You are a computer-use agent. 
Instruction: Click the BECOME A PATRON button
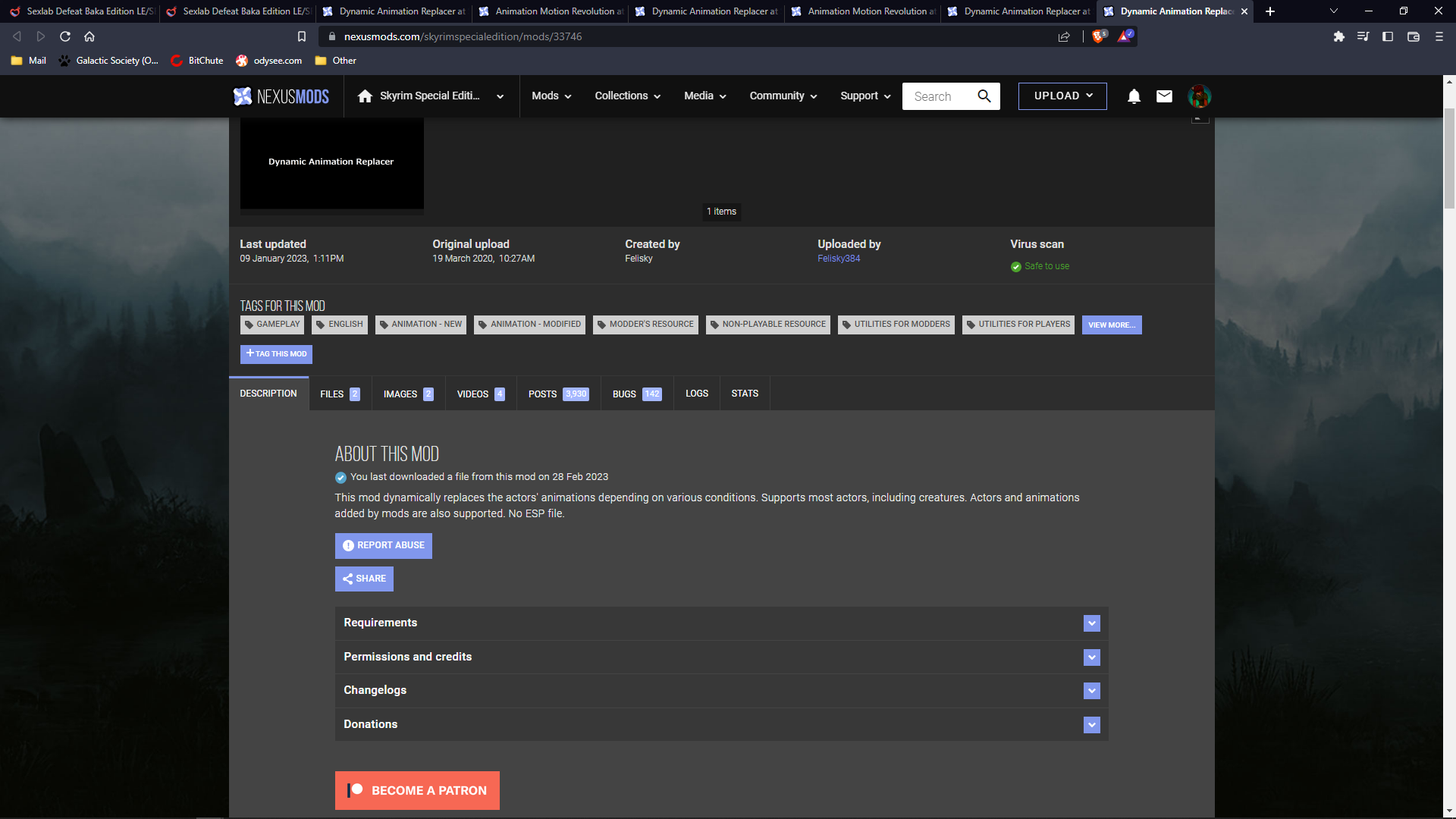(x=417, y=790)
